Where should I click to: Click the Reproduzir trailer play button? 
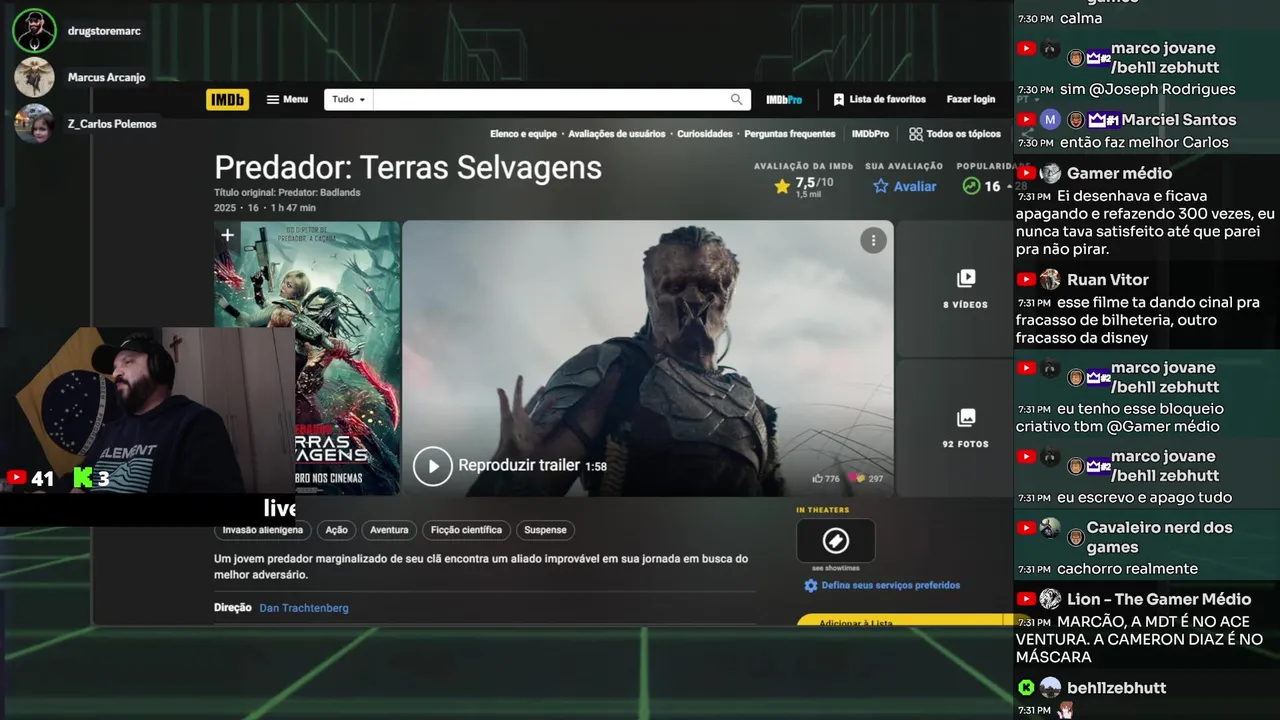(x=433, y=466)
